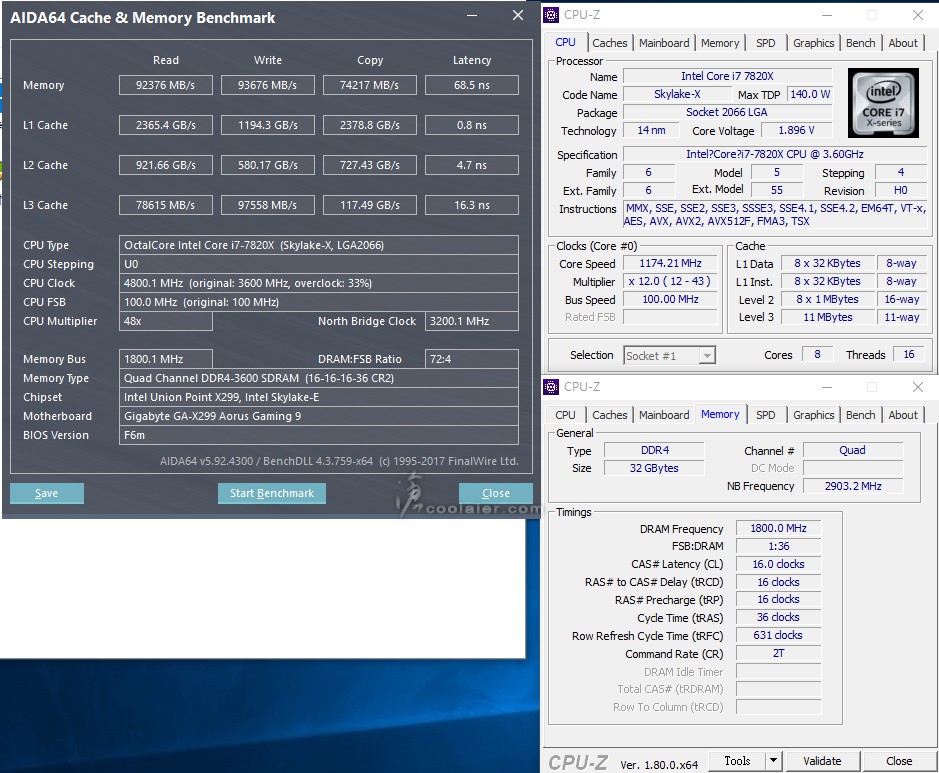Image resolution: width=939 pixels, height=773 pixels.
Task: Click the Code Name Skylake-X field
Action: 677,94
